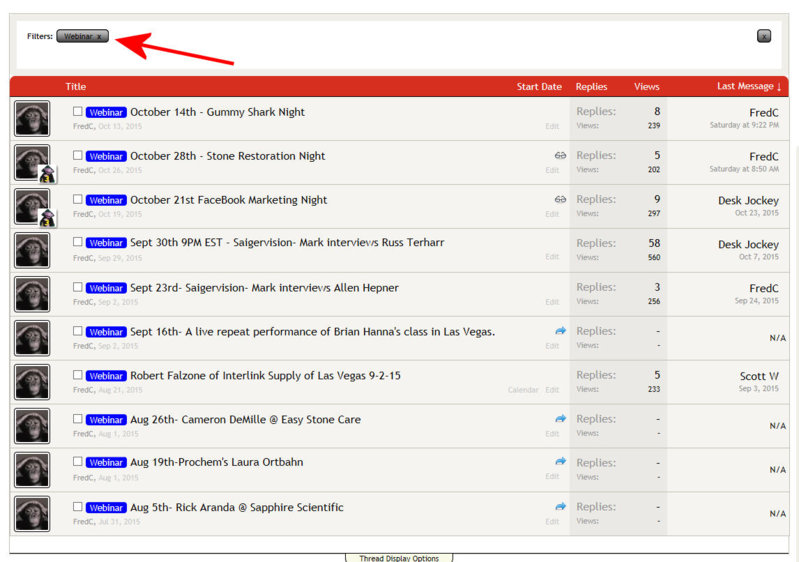This screenshot has height=562, width=799.
Task: Click the redirect arrow on the Aug 26th thread
Action: pyautogui.click(x=560, y=419)
